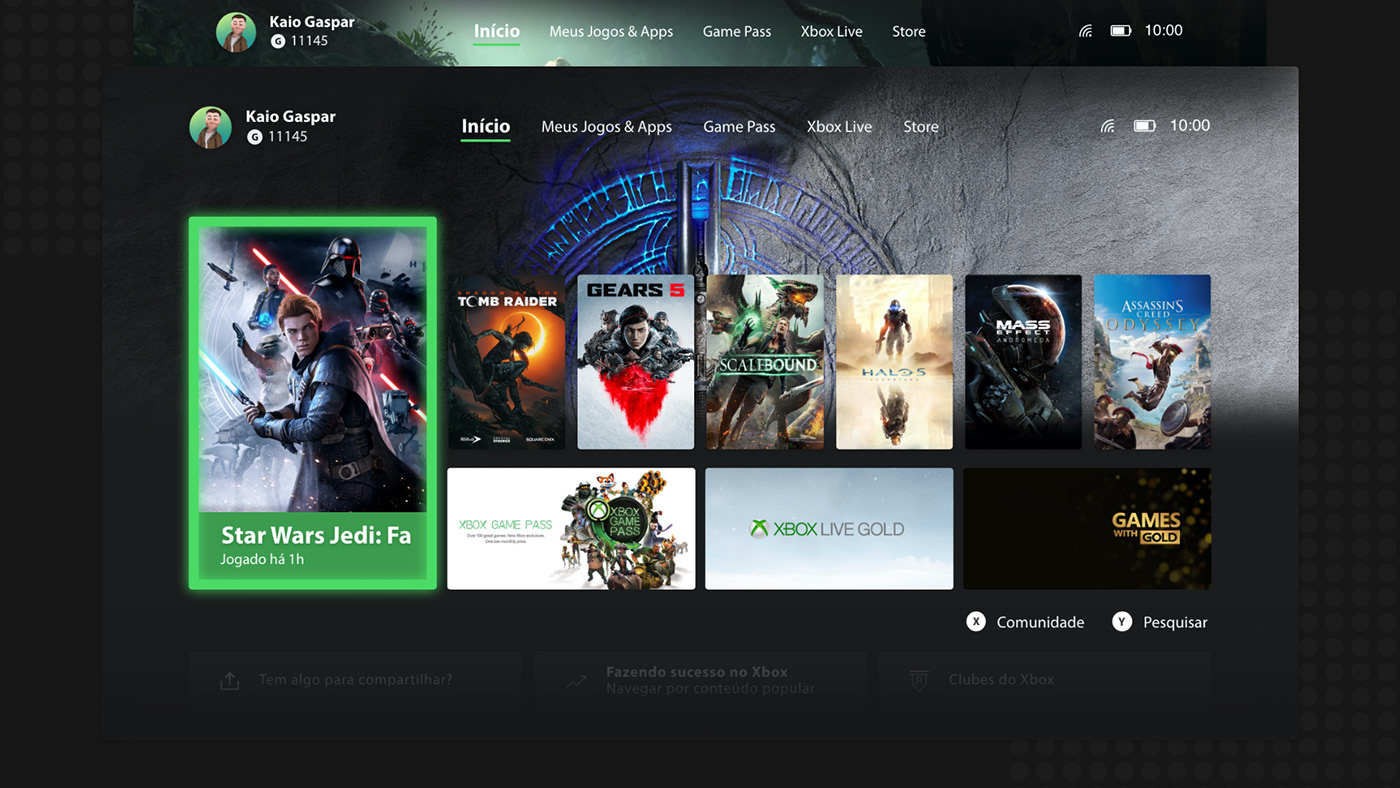The height and width of the screenshot is (788, 1400).
Task: Select Início in the background top bar
Action: coord(497,31)
